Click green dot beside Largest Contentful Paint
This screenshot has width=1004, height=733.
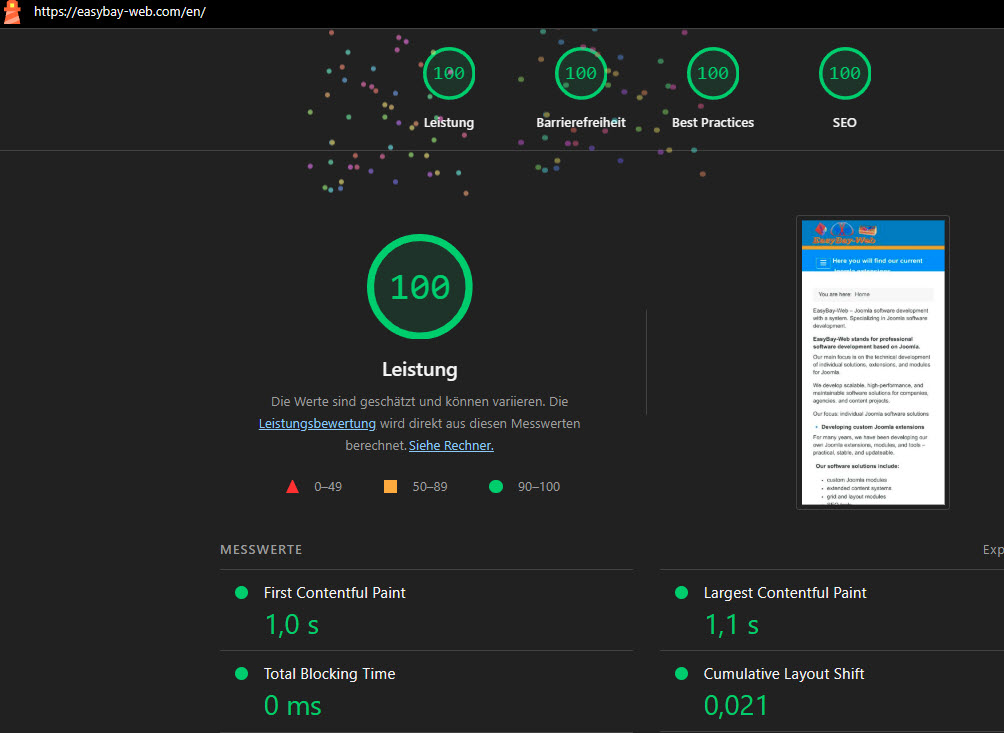(681, 593)
